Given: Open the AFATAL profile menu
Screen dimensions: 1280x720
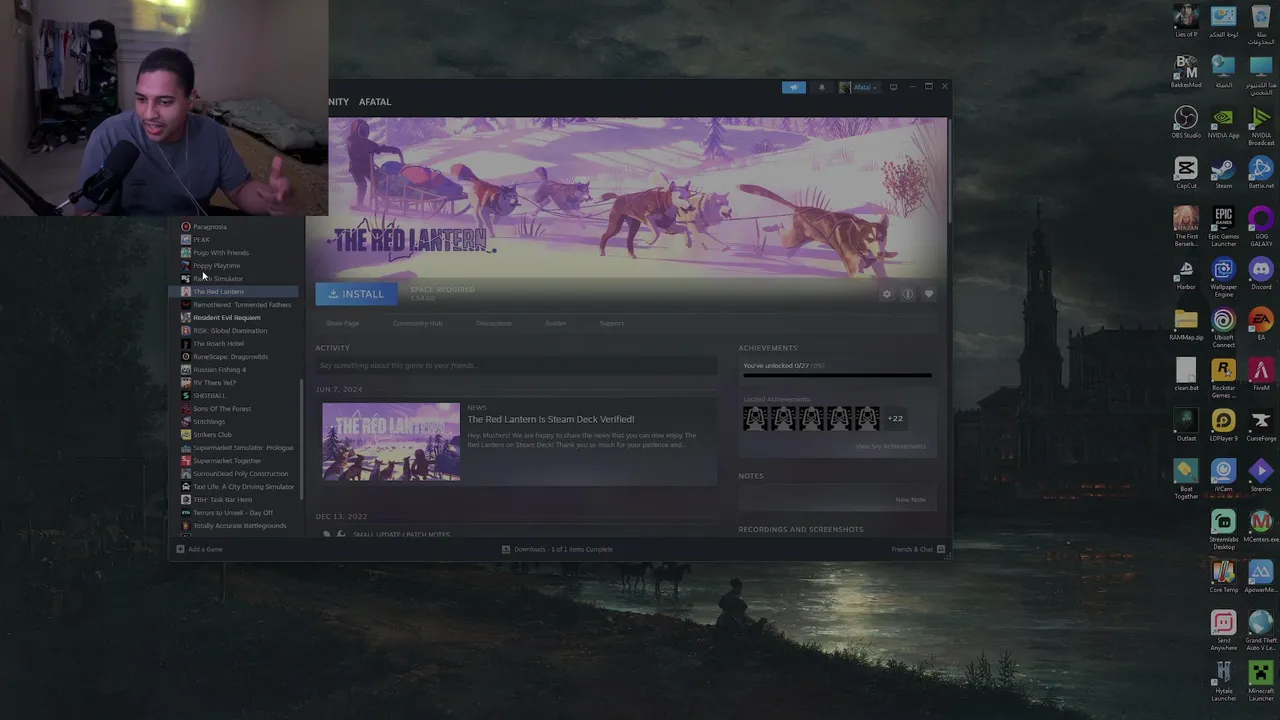Looking at the screenshot, I should [375, 102].
